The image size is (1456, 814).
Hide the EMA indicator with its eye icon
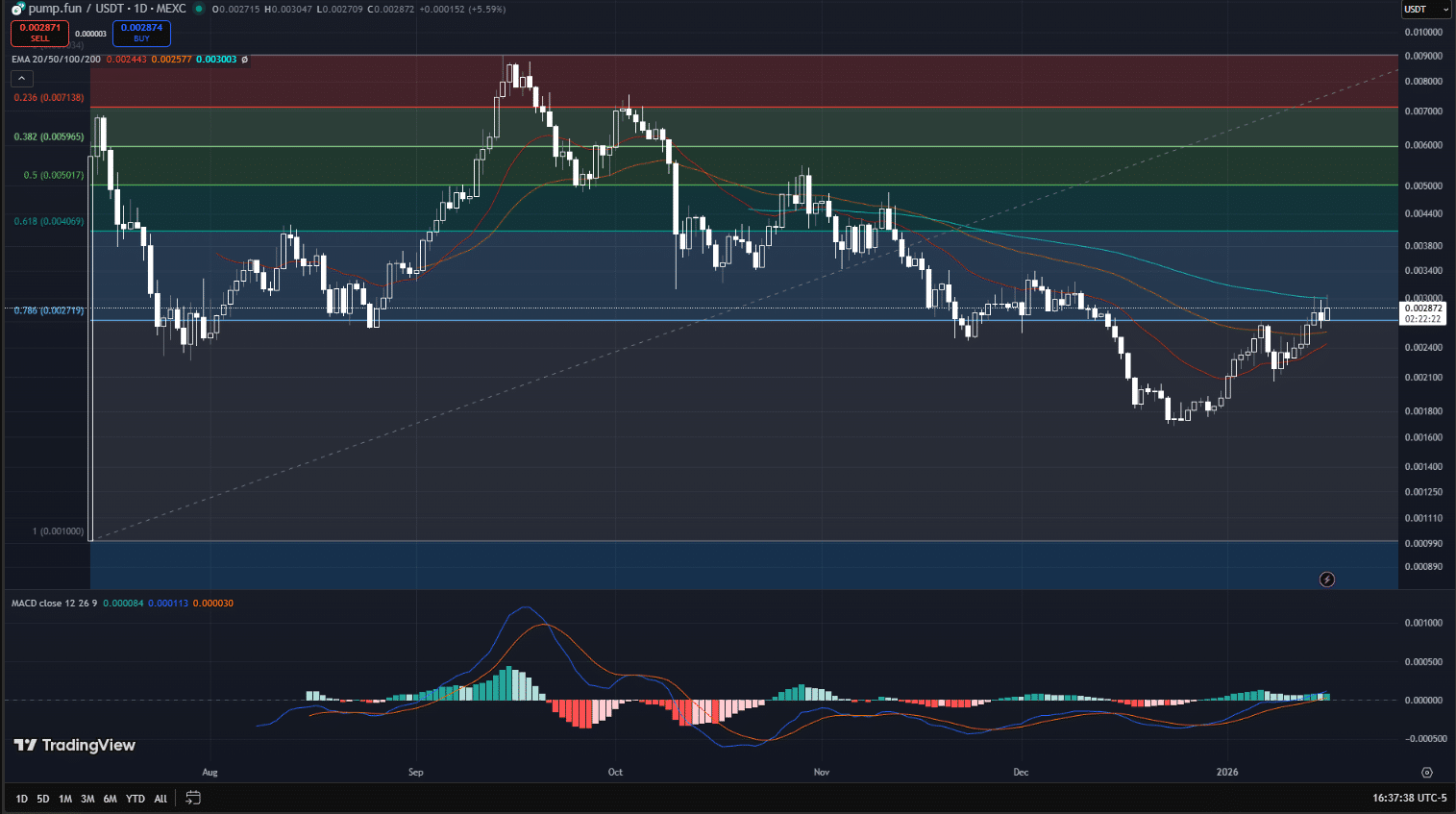(244, 60)
